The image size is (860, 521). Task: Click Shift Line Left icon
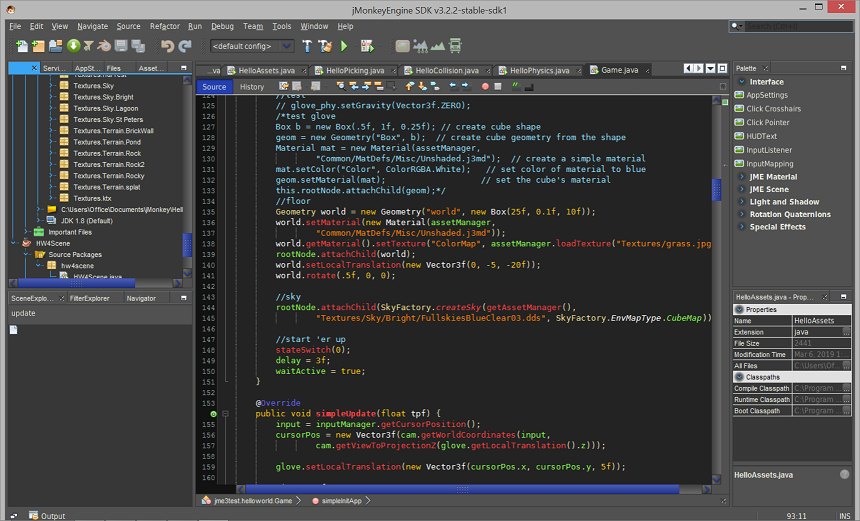[x=452, y=86]
